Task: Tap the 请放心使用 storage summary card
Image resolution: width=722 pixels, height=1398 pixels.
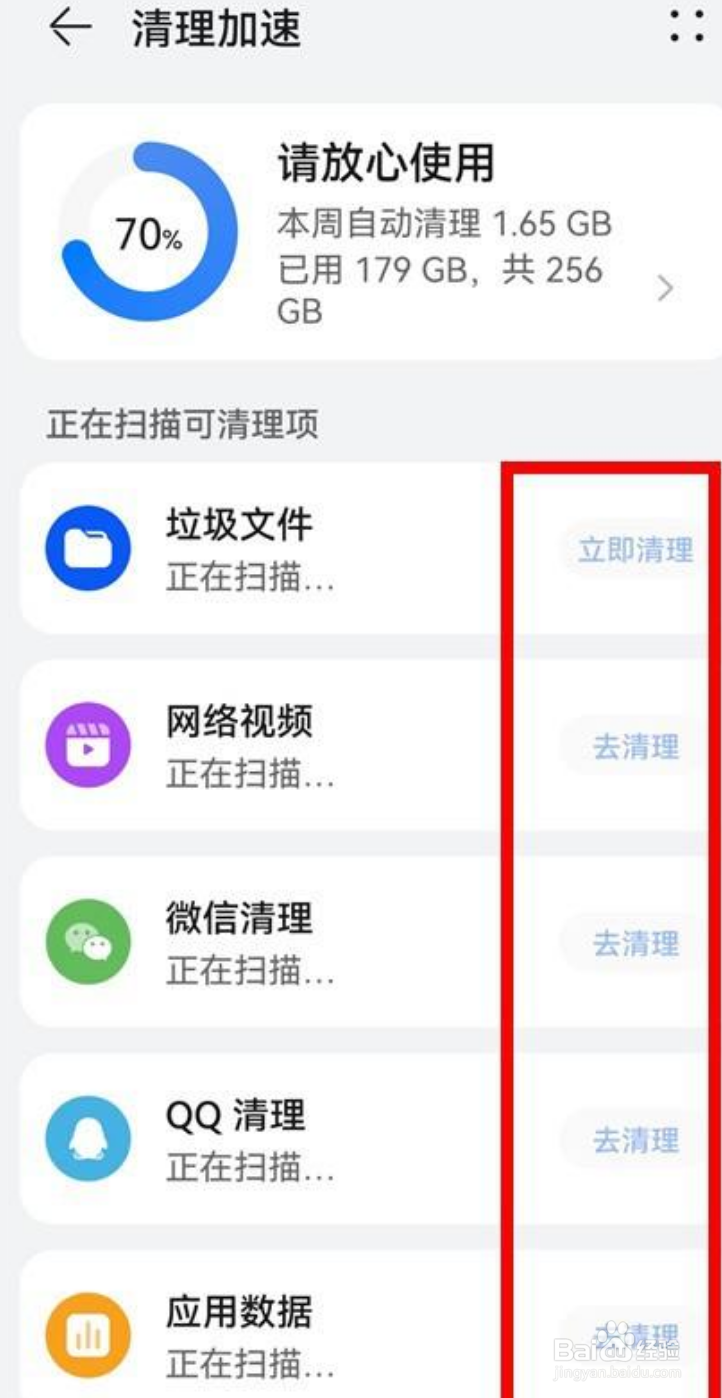Action: [370, 232]
